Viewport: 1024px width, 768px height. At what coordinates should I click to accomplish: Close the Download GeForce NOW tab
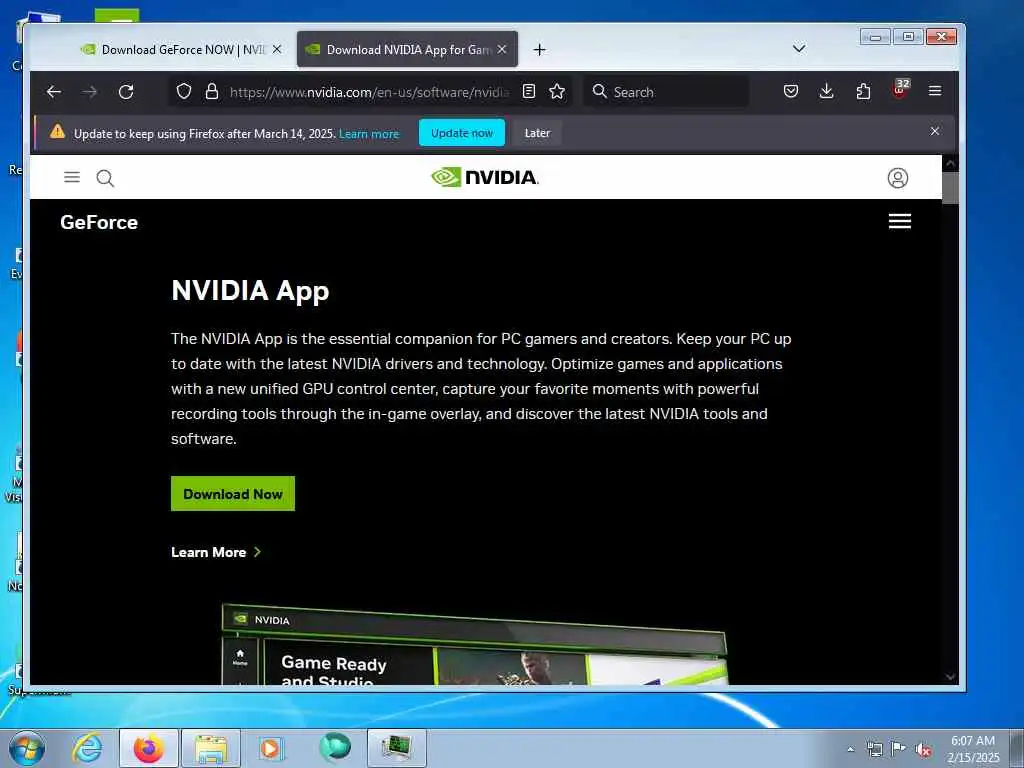[x=277, y=50]
